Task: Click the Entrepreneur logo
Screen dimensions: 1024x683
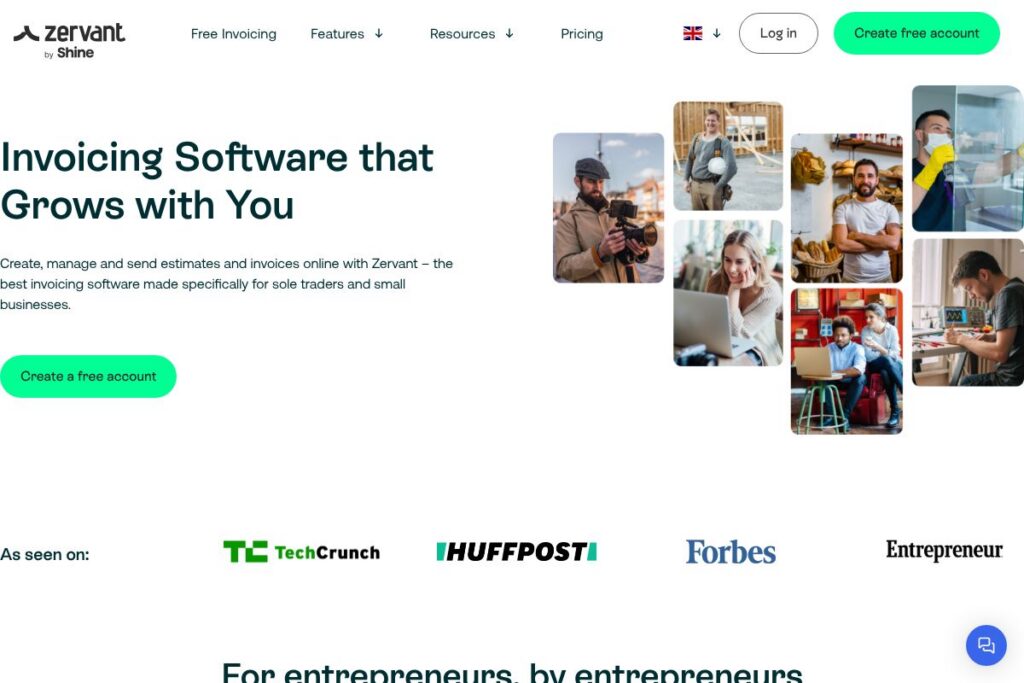Action: [x=944, y=550]
